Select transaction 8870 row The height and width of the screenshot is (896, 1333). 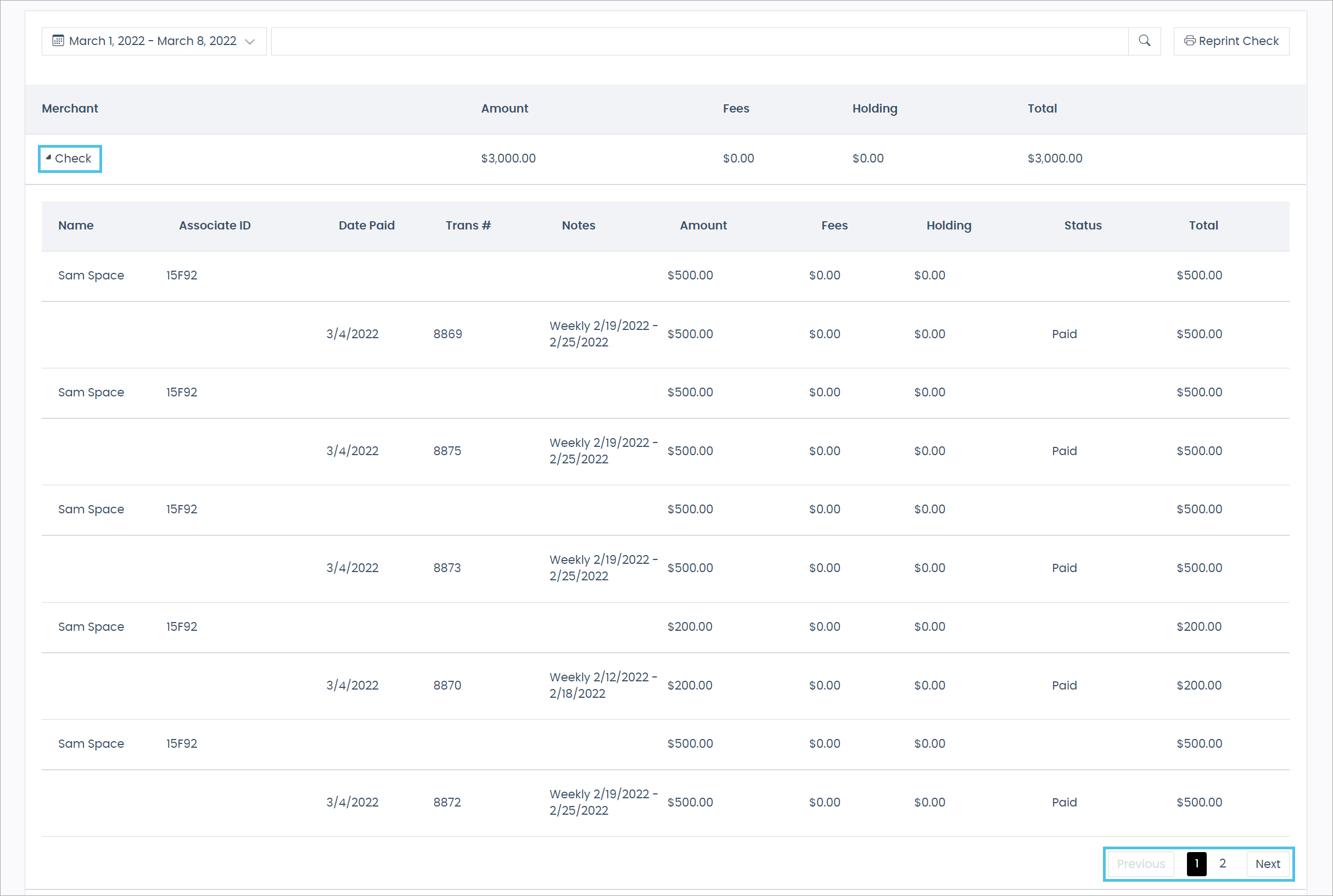click(447, 685)
